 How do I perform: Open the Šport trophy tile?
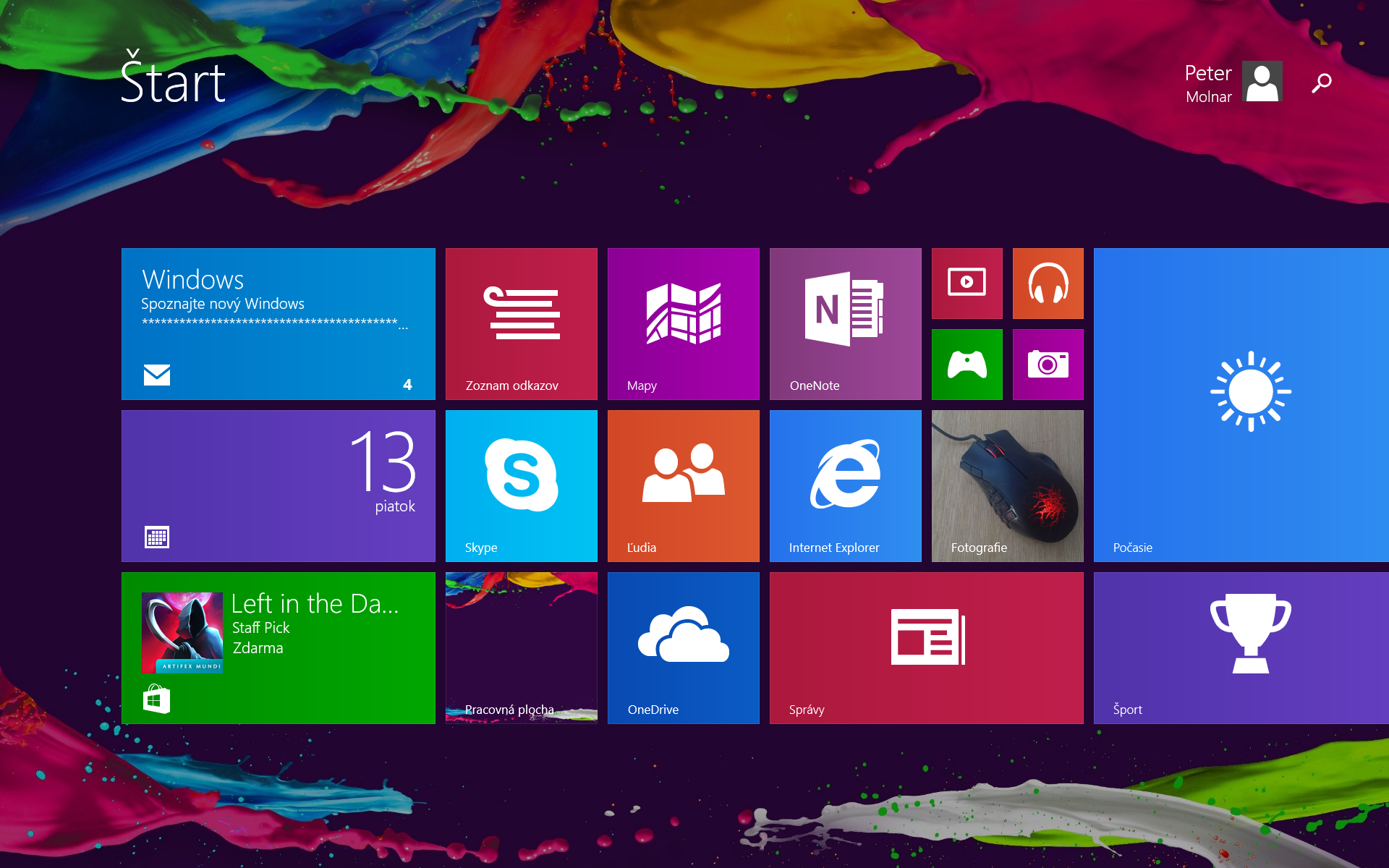(1241, 648)
